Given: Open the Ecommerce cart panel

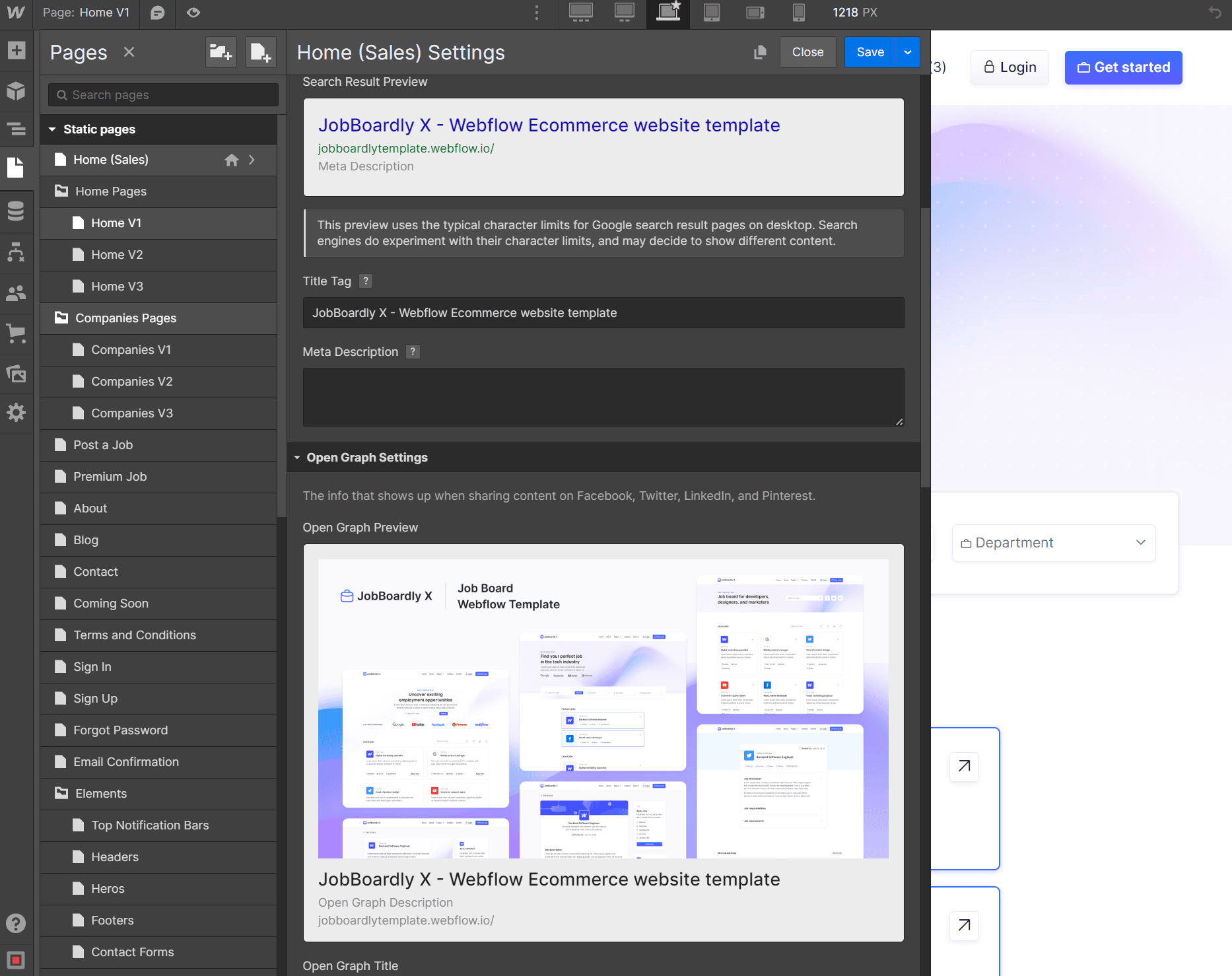Looking at the screenshot, I should [x=16, y=333].
